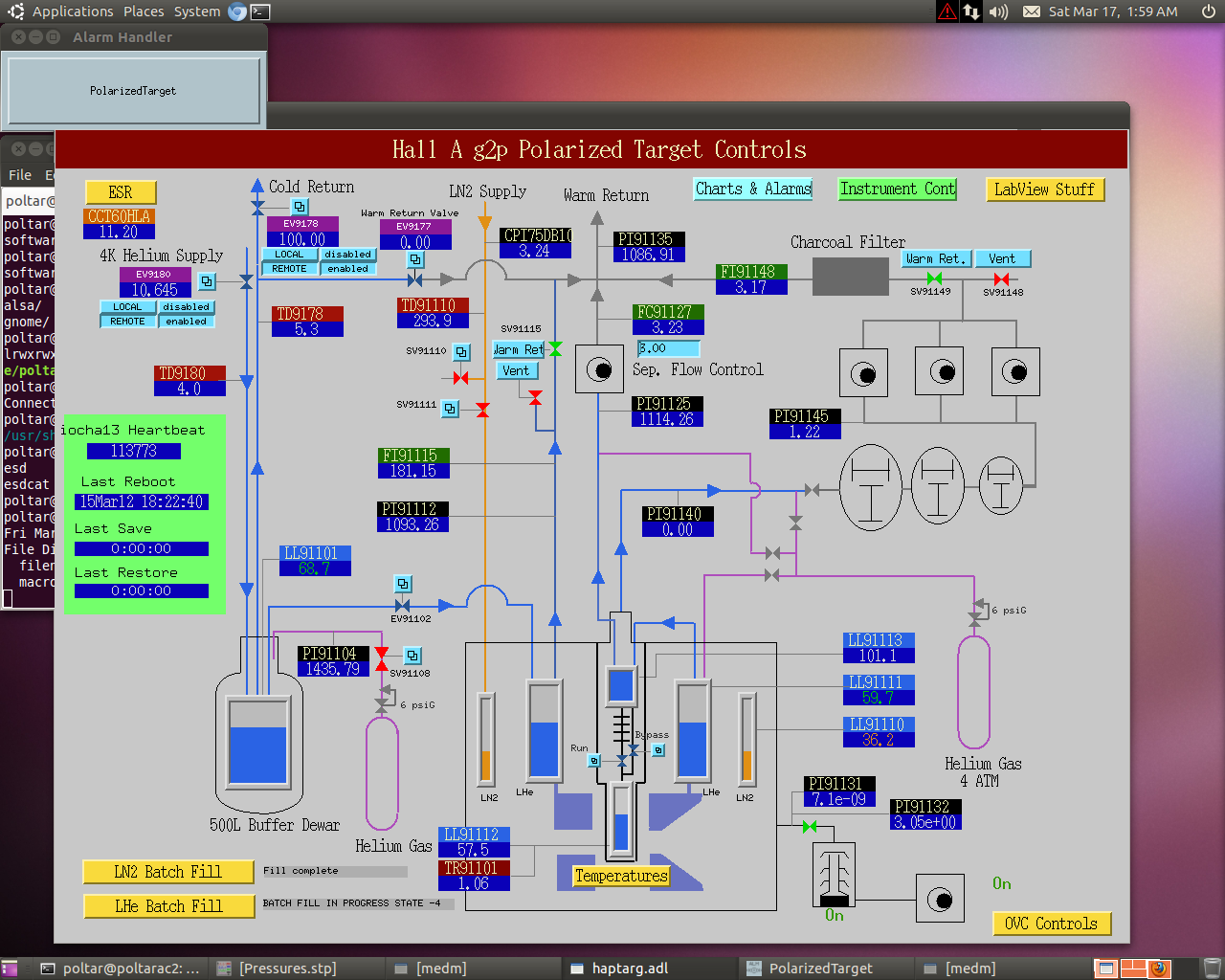Image resolution: width=1225 pixels, height=980 pixels.
Task: Set EV9180 to LOCAL mode
Action: pos(127,307)
